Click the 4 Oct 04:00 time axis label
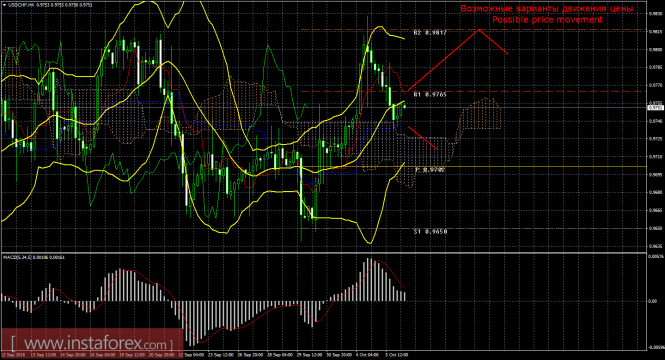Screen dimensions: 665x360 click(x=367, y=354)
